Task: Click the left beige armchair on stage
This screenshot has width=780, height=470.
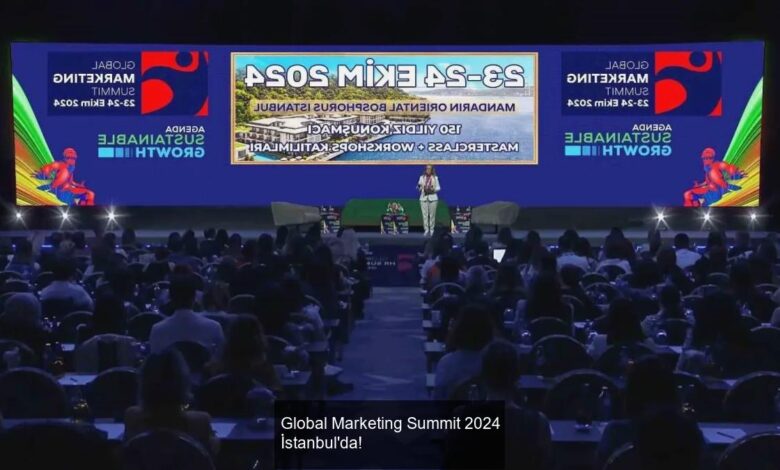Action: (295, 214)
